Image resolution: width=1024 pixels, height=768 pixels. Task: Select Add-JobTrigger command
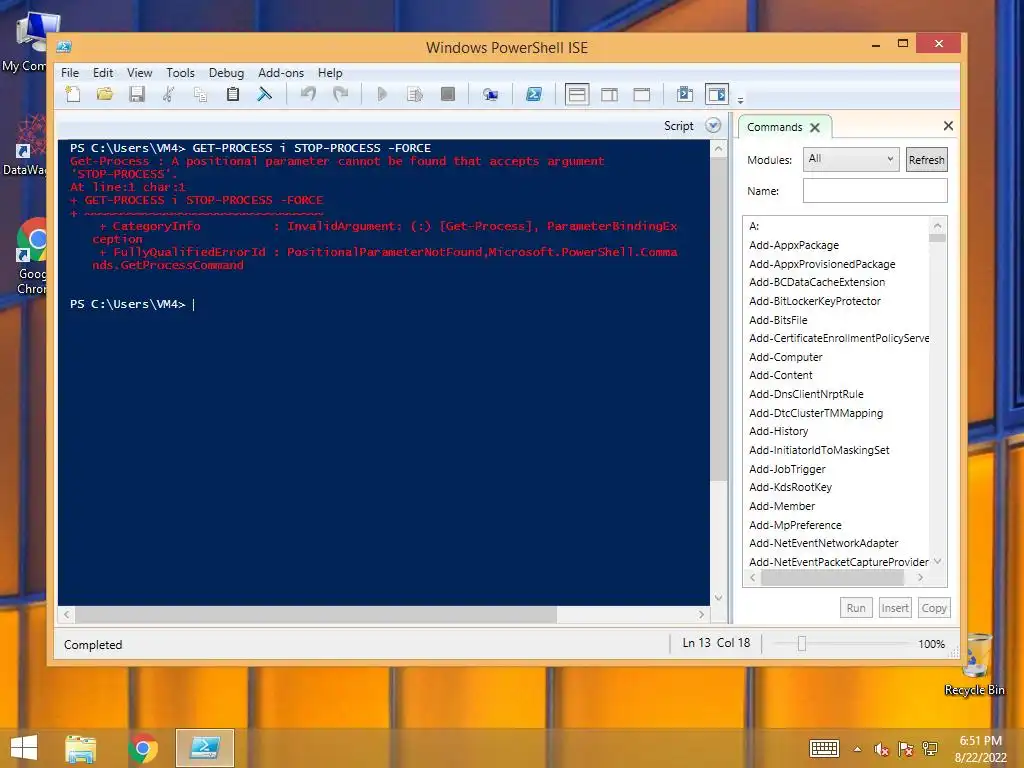point(787,469)
